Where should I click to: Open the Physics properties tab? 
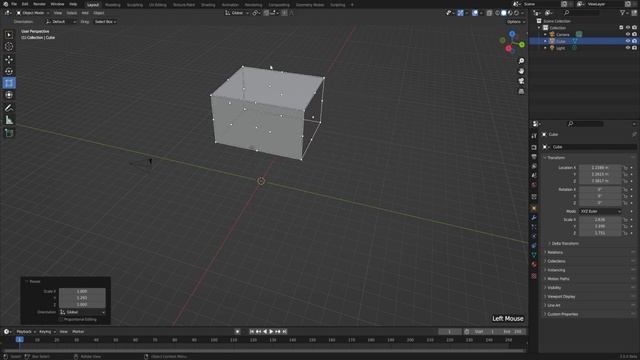pos(534,236)
